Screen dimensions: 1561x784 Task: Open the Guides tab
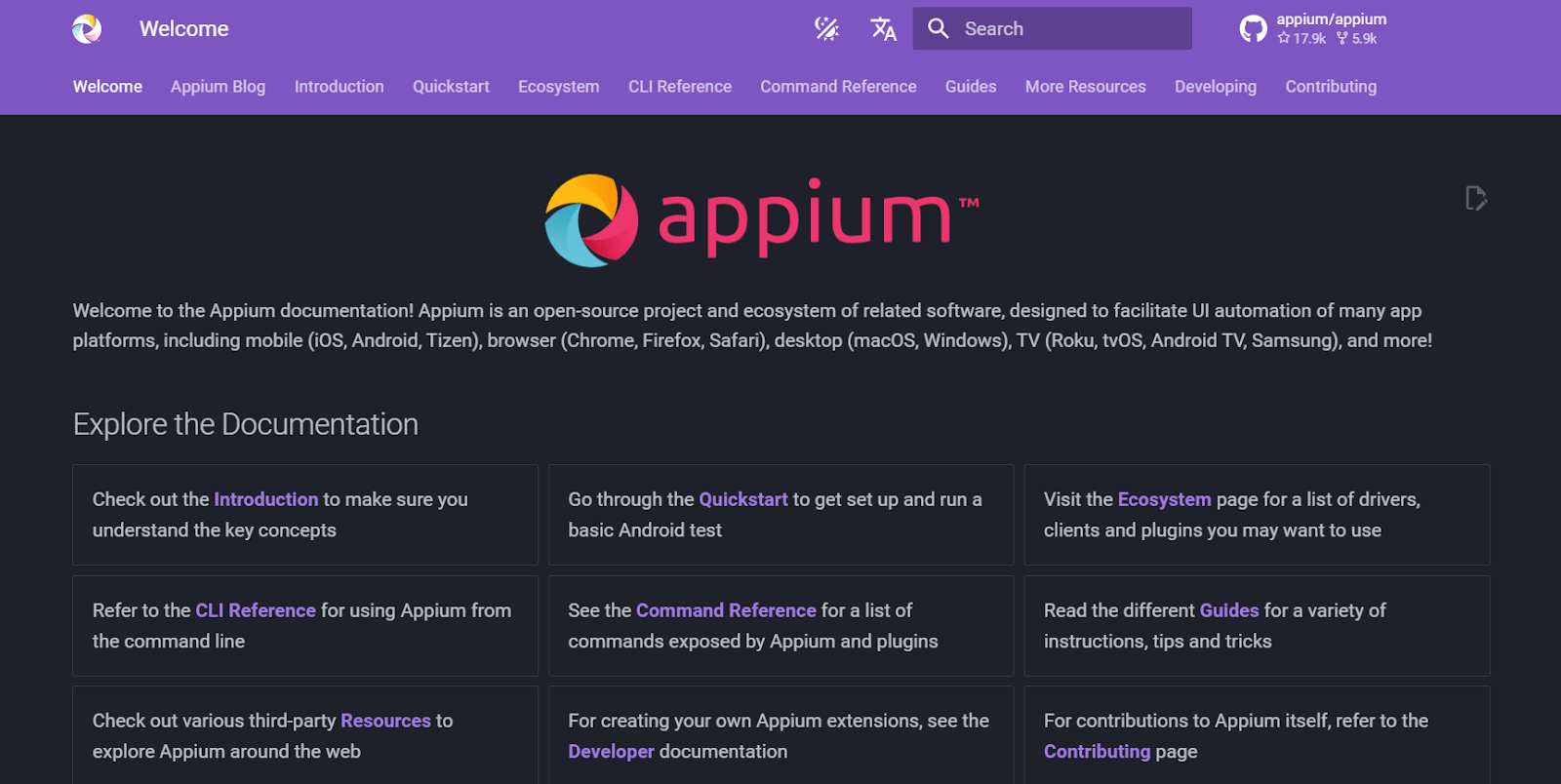pyautogui.click(x=971, y=87)
